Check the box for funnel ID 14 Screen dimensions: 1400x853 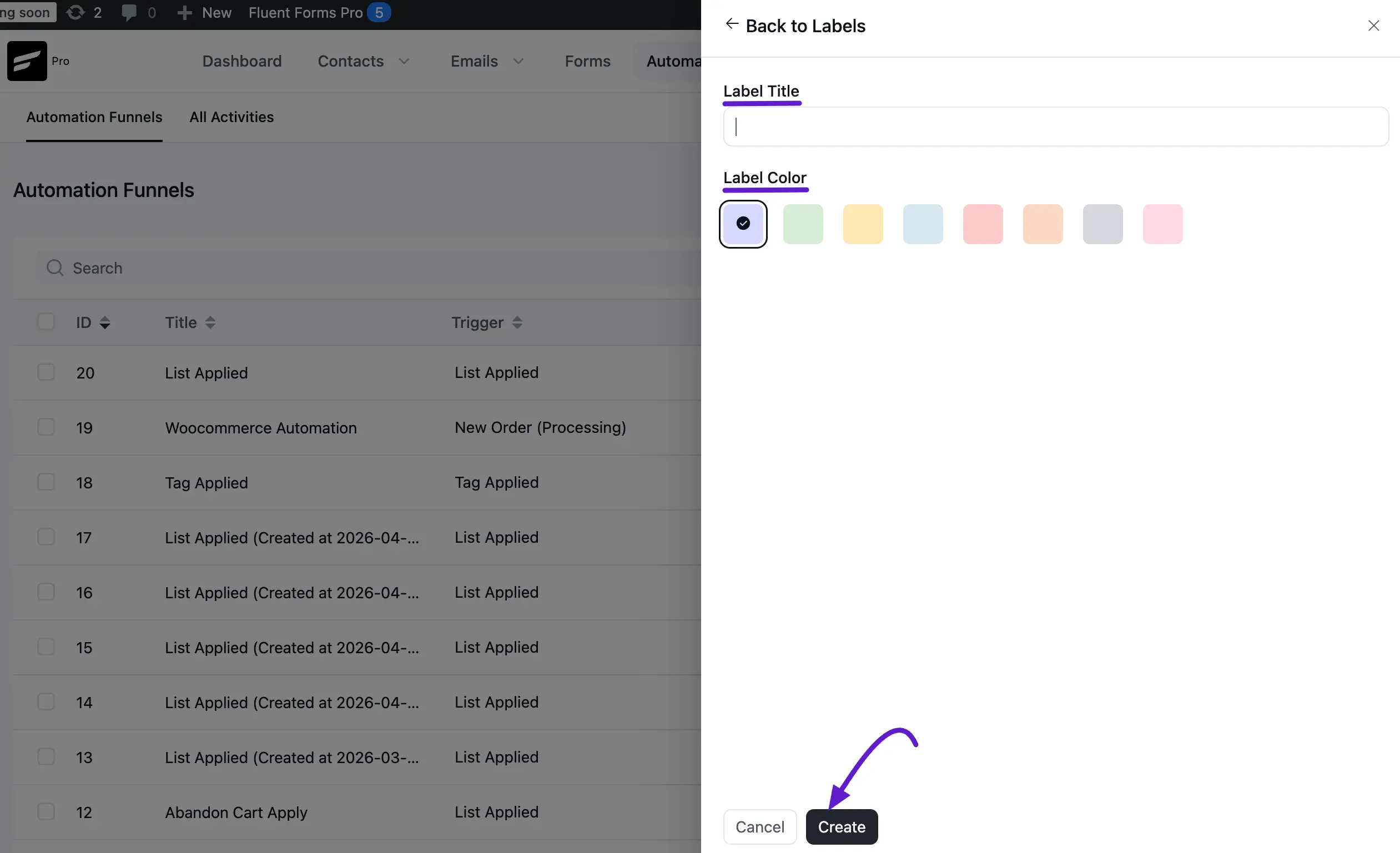tap(46, 702)
